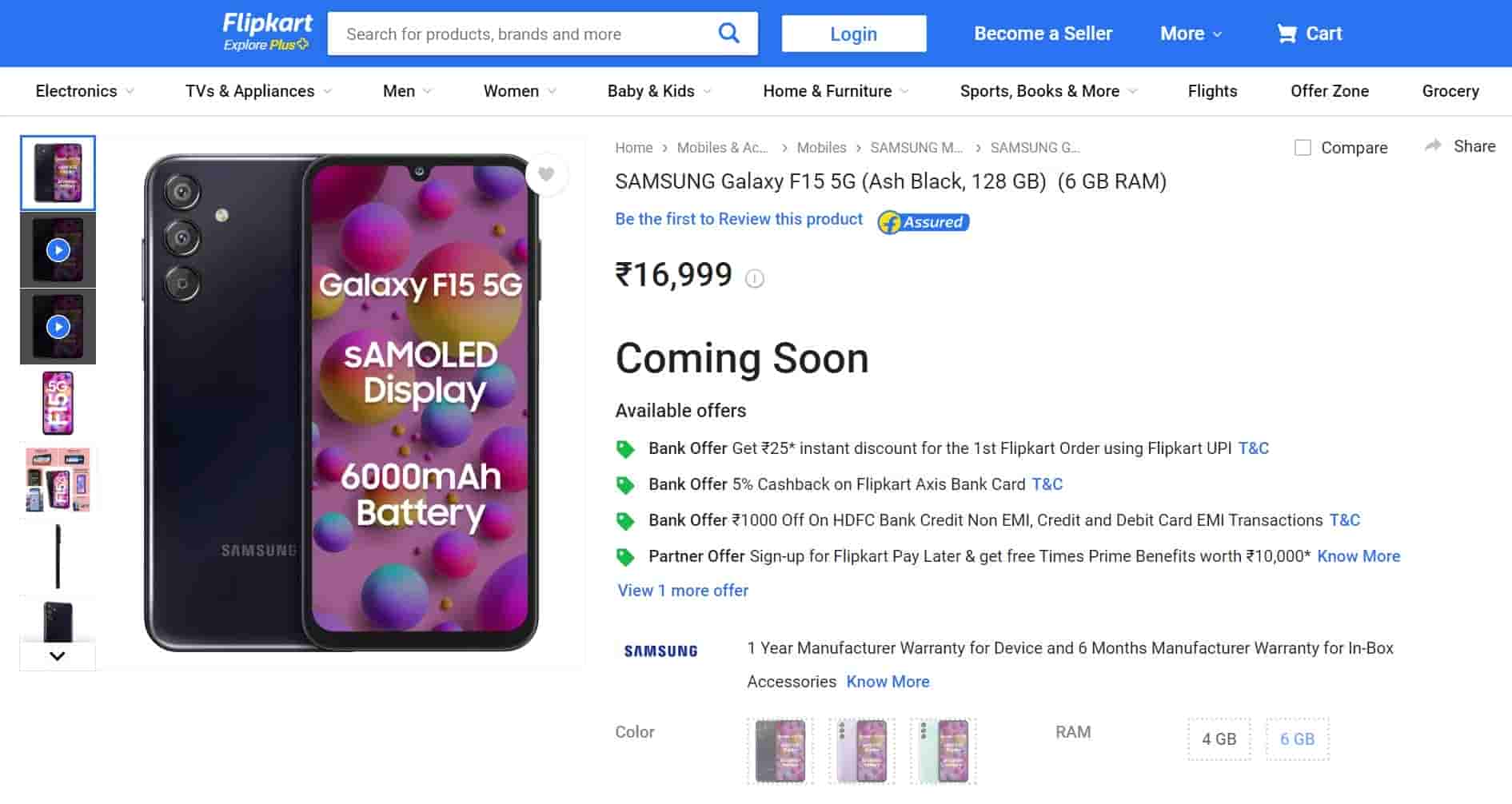1512x804 pixels.
Task: Play the first product video thumbnail
Action: [x=58, y=250]
